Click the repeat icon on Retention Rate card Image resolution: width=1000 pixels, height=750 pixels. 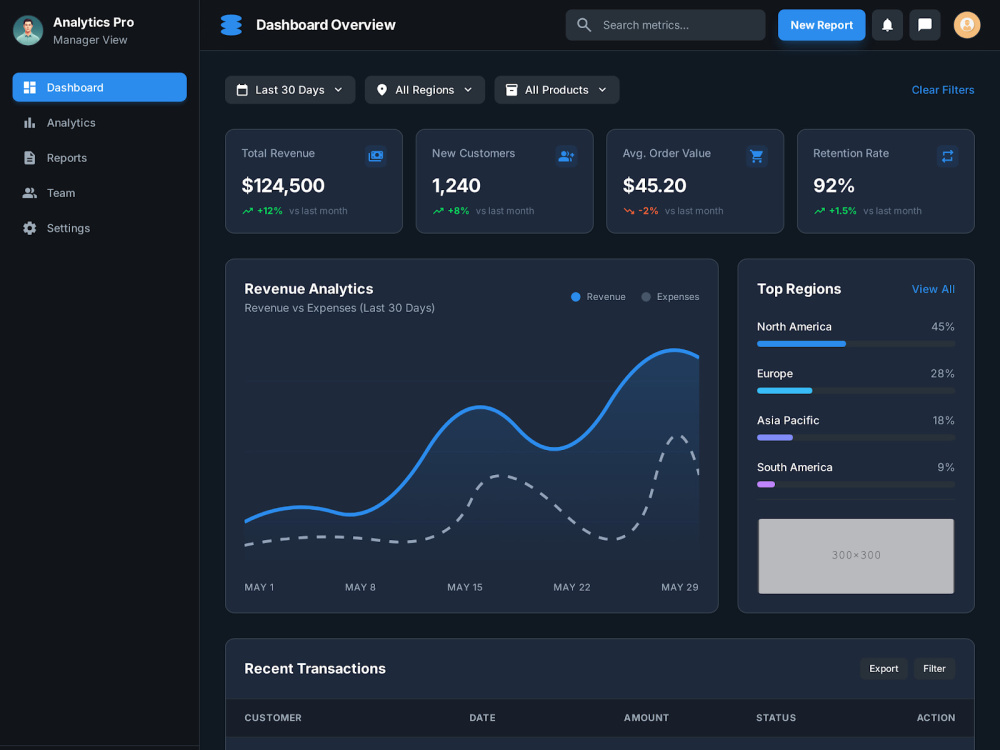947,156
